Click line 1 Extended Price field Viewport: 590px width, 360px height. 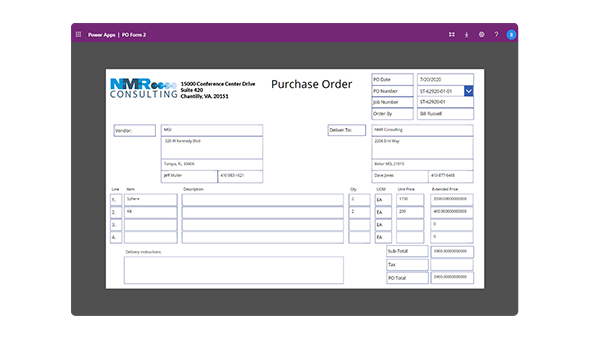coord(452,200)
